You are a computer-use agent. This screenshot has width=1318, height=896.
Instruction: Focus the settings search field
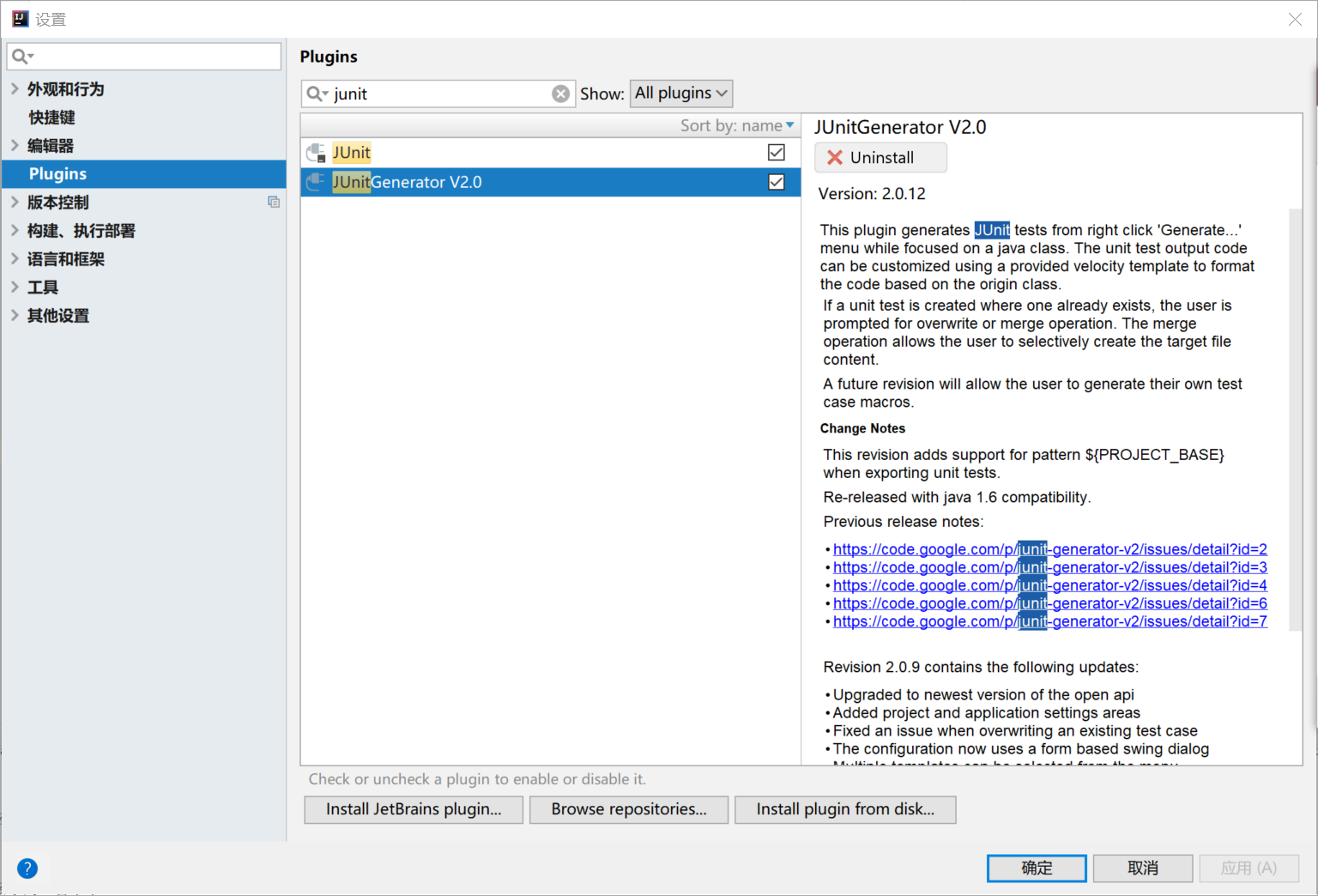[144, 57]
